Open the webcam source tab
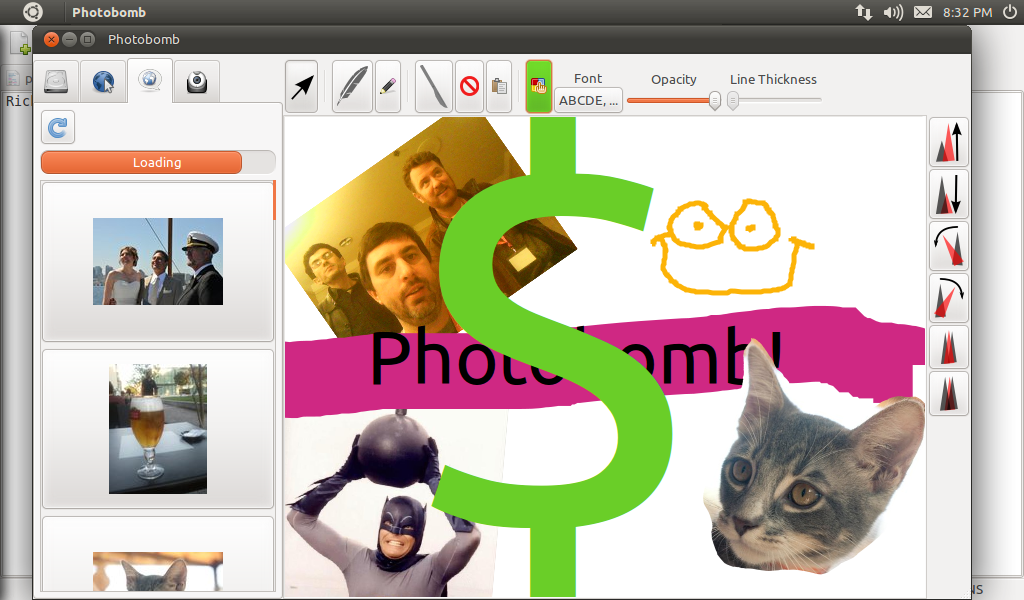Viewport: 1024px width, 600px height. coord(197,82)
